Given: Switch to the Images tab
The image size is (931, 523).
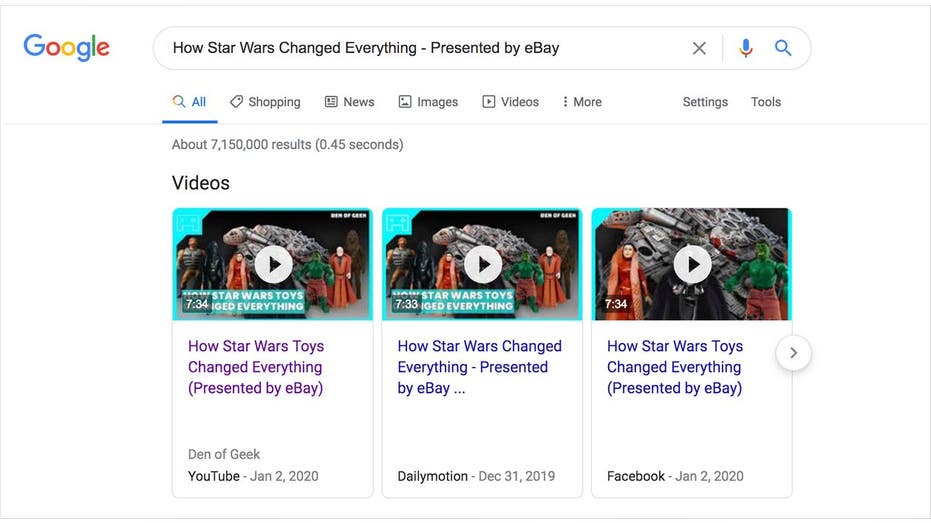Looking at the screenshot, I should point(428,102).
